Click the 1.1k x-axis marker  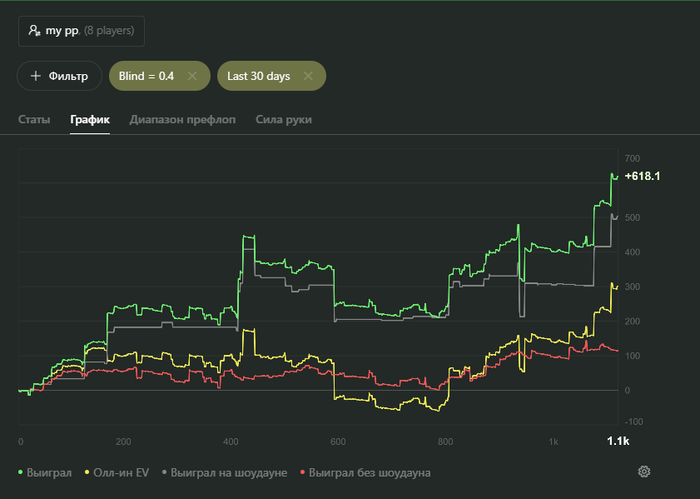[x=618, y=441]
